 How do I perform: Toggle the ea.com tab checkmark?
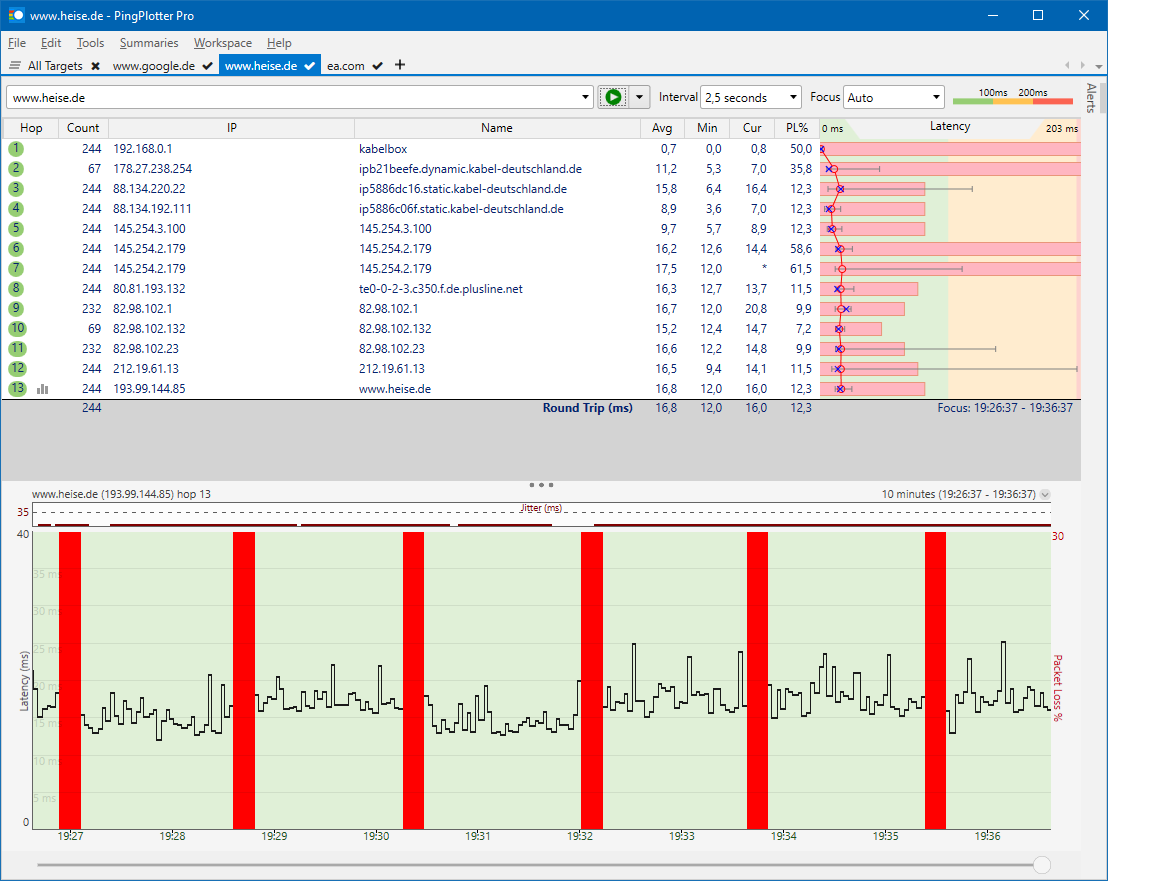pos(377,66)
